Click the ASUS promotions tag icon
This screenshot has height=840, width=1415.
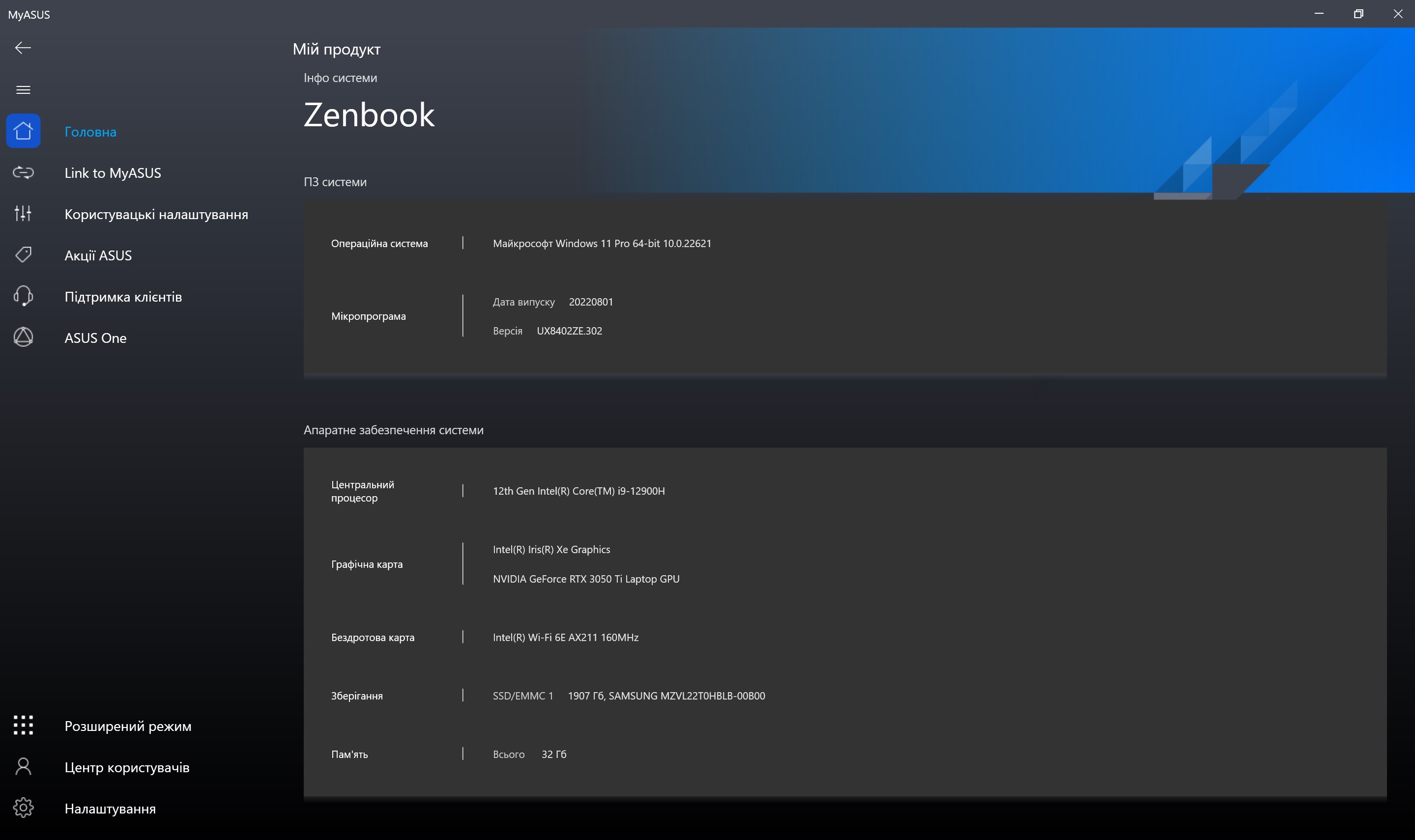click(x=23, y=255)
